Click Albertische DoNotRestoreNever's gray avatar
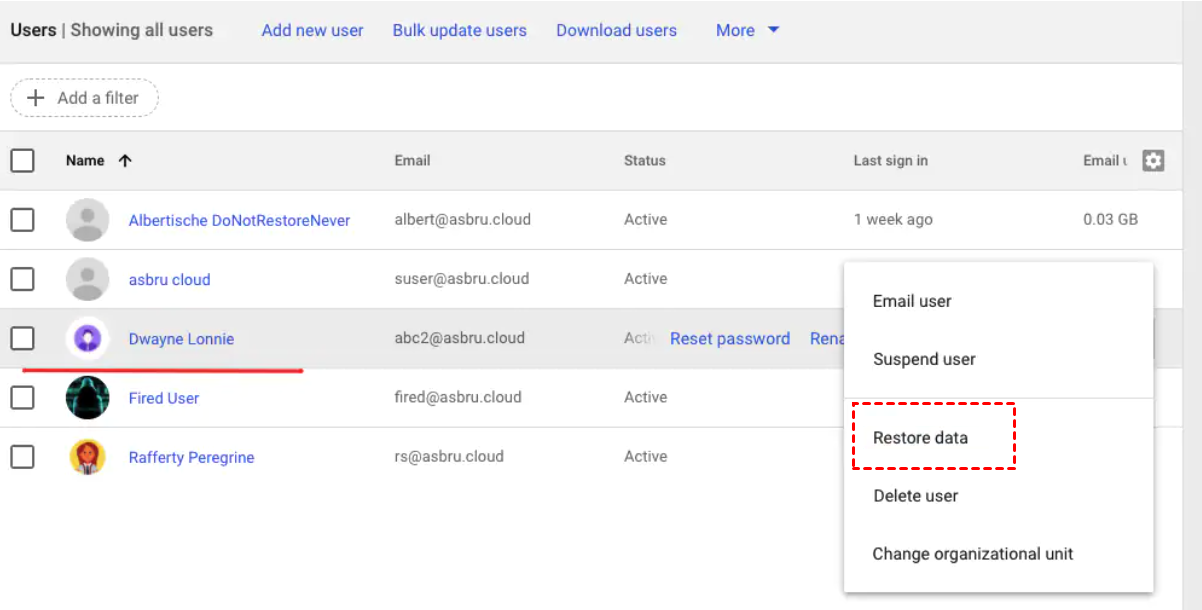 [88, 220]
